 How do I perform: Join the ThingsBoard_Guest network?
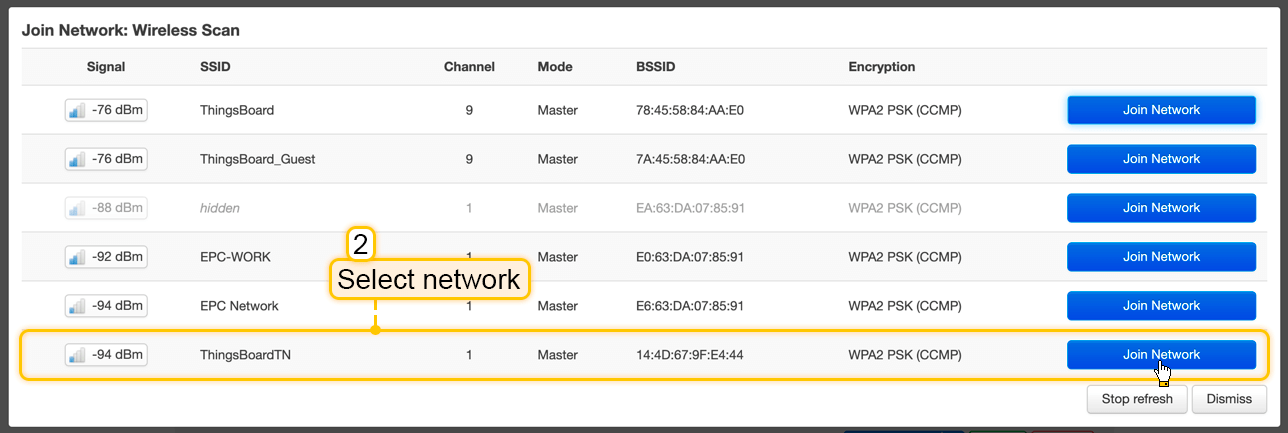(1161, 159)
